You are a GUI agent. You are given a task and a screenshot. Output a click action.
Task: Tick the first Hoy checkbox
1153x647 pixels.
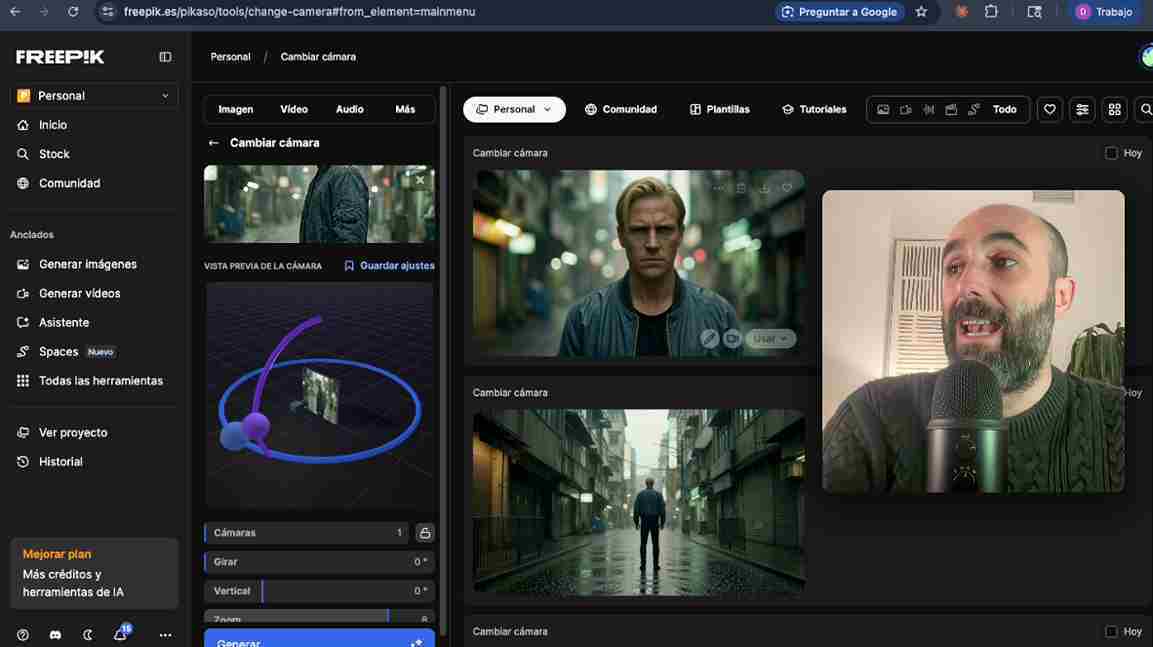[x=1111, y=153]
